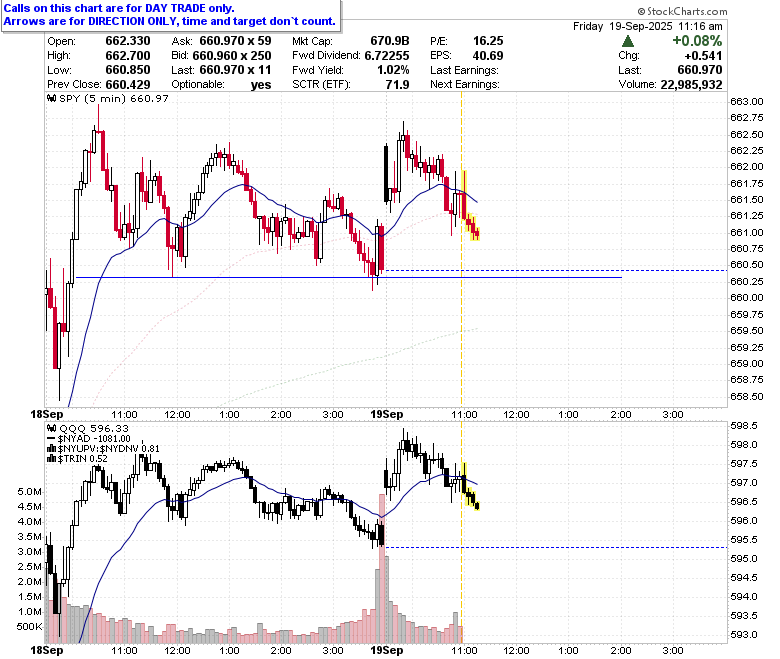Click the 663.00 price axis label
Image resolution: width=780 pixels, height=659 pixels.
pos(746,101)
